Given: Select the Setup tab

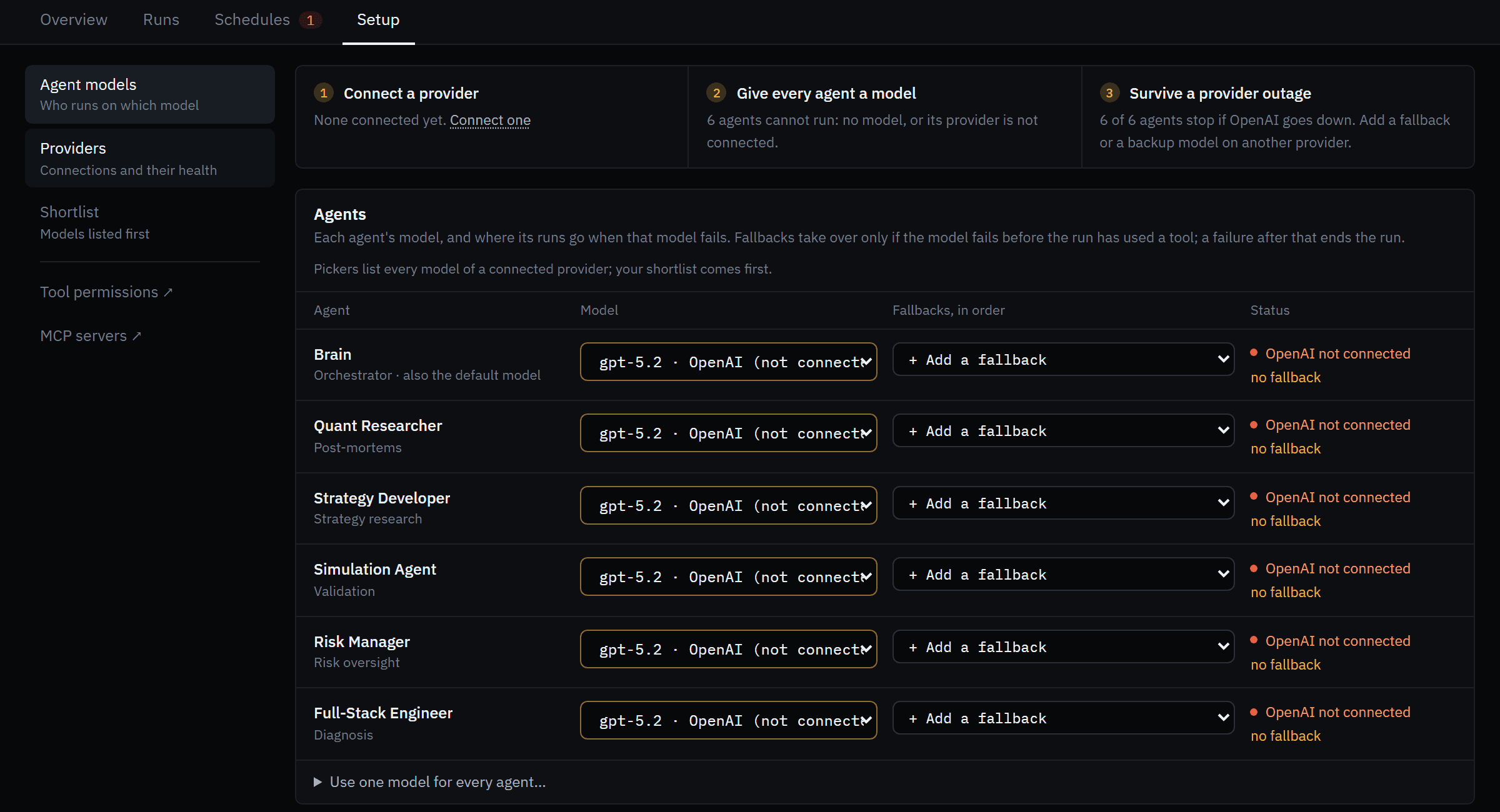Looking at the screenshot, I should [378, 20].
